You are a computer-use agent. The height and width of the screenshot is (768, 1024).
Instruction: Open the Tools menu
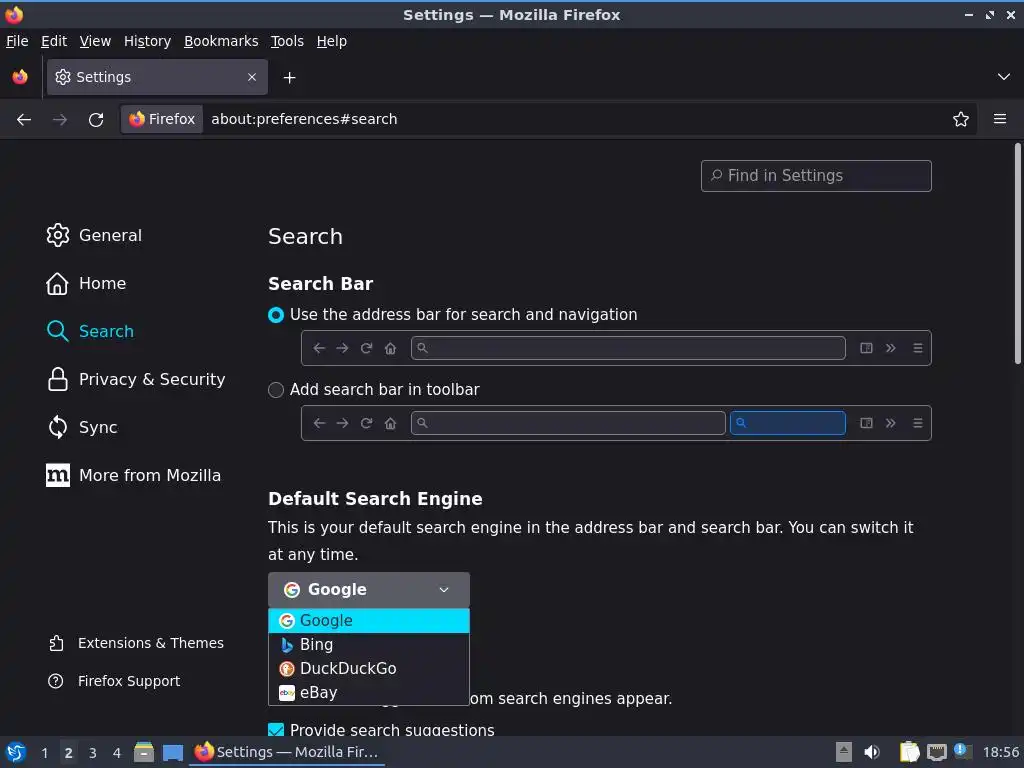tap(287, 41)
